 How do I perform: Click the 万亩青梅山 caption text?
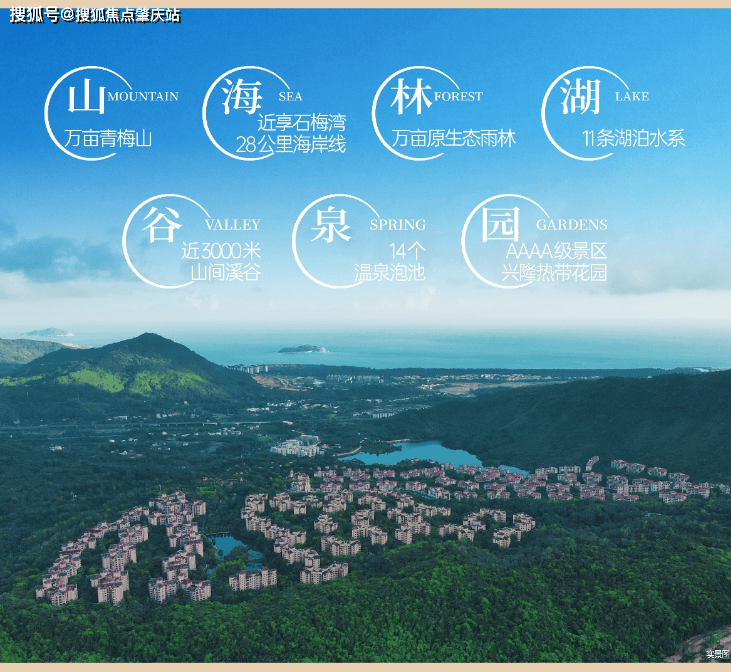tap(107, 139)
